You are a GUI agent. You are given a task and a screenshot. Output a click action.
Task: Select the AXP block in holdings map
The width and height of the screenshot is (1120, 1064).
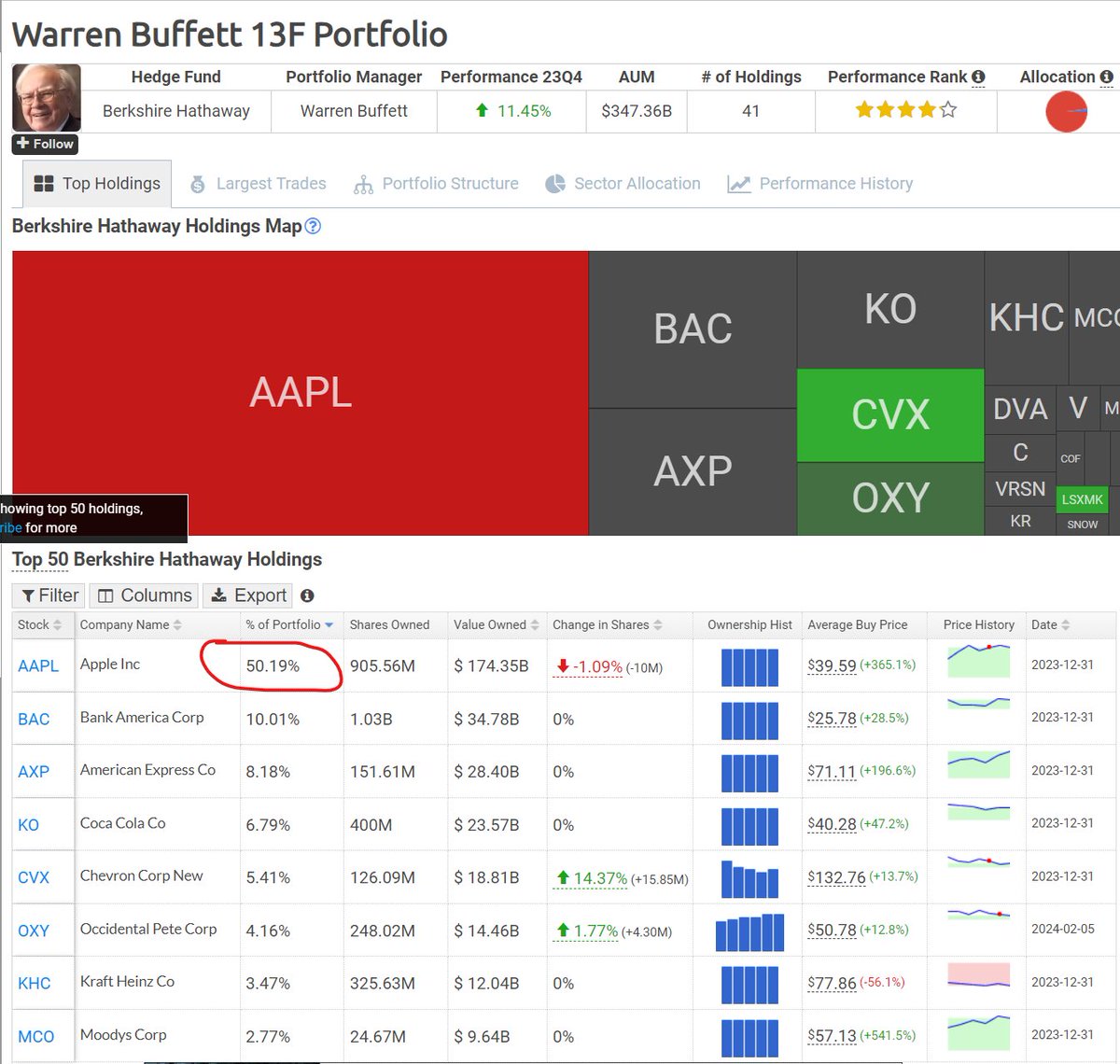click(x=693, y=471)
